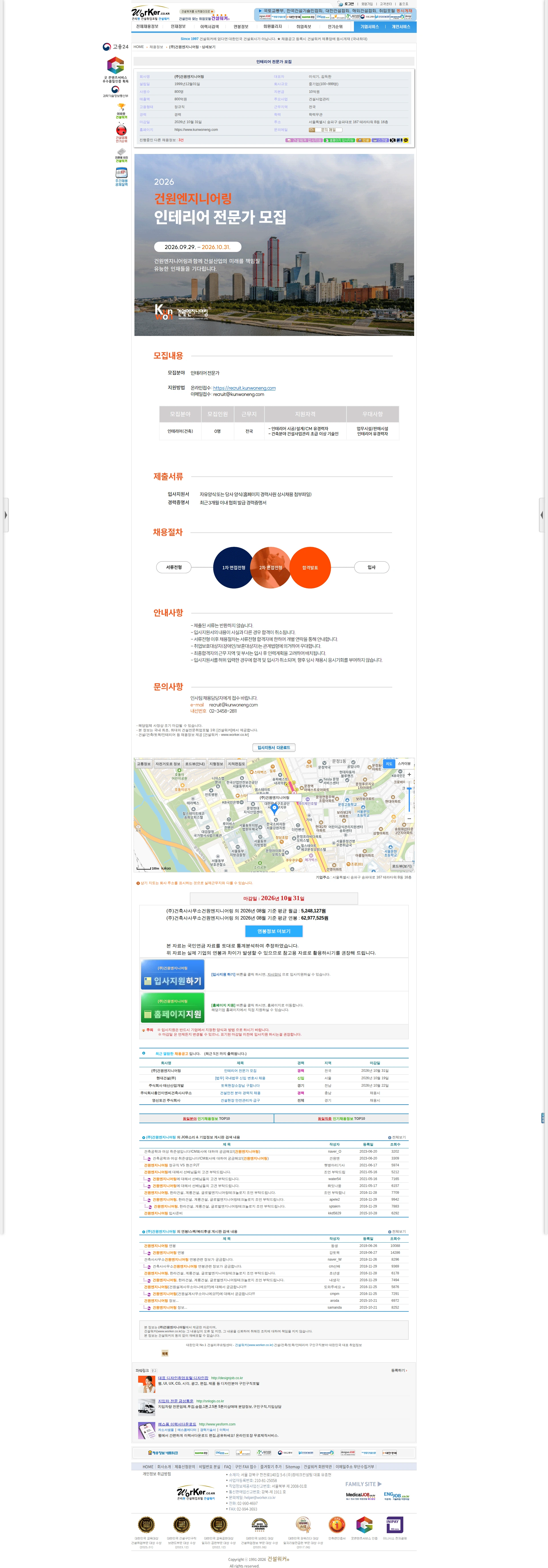Adjust the map zoom level slider
The image size is (548, 1568).
[409, 796]
